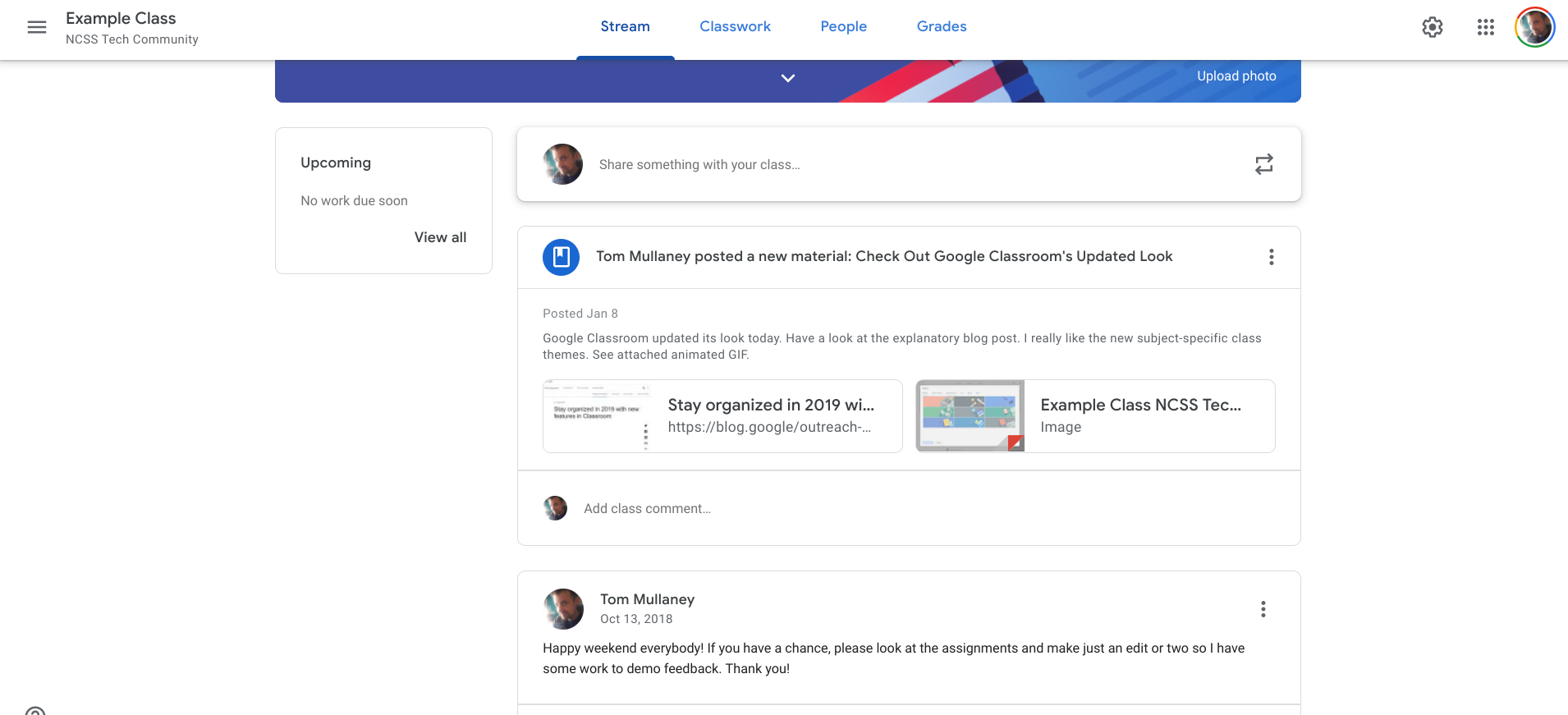Click the Oct 13, 2018 date

click(636, 619)
